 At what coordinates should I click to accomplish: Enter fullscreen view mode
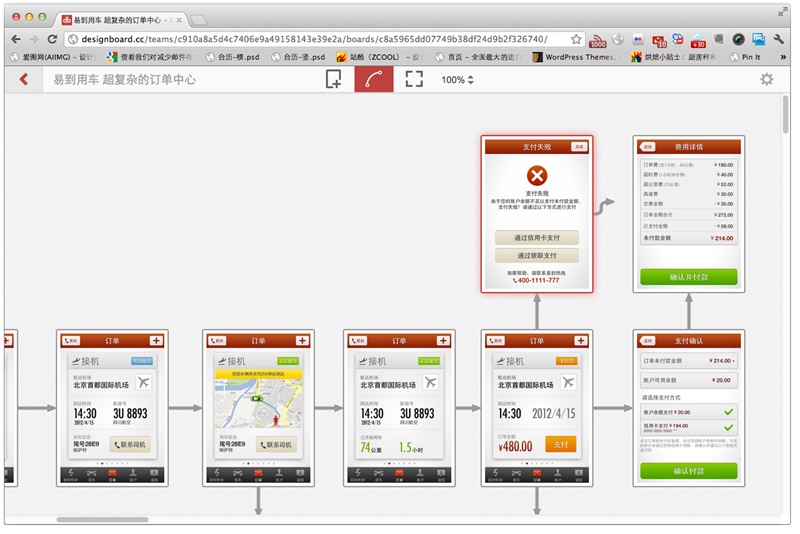click(x=414, y=79)
